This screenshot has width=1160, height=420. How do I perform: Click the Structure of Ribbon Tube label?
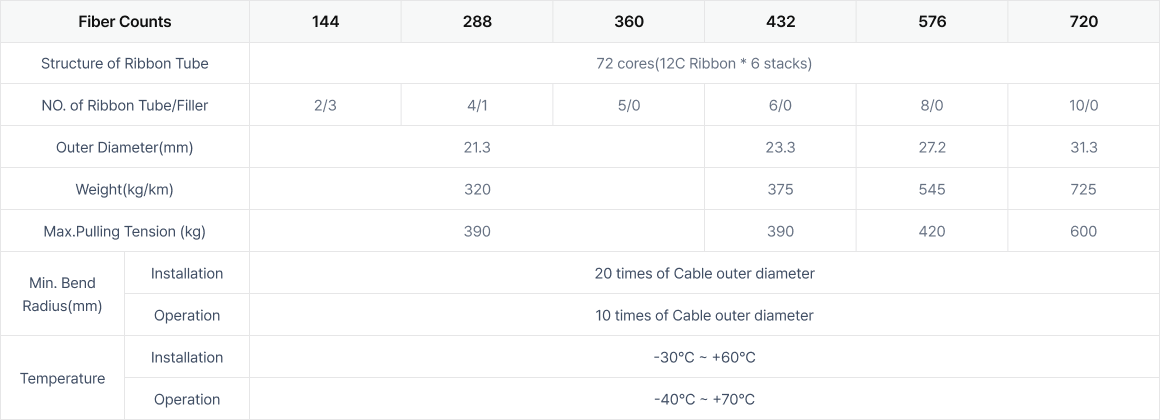(124, 64)
